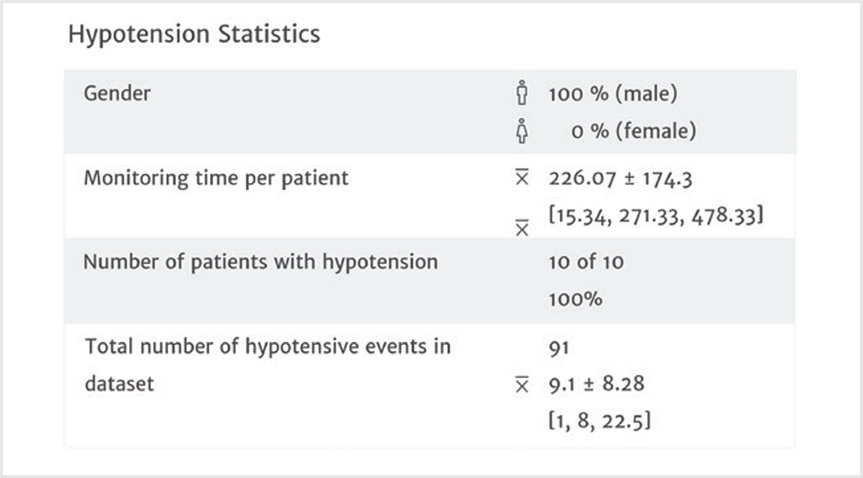Click the word 'dataset' in last row
This screenshot has height=478, width=863.
[119, 383]
